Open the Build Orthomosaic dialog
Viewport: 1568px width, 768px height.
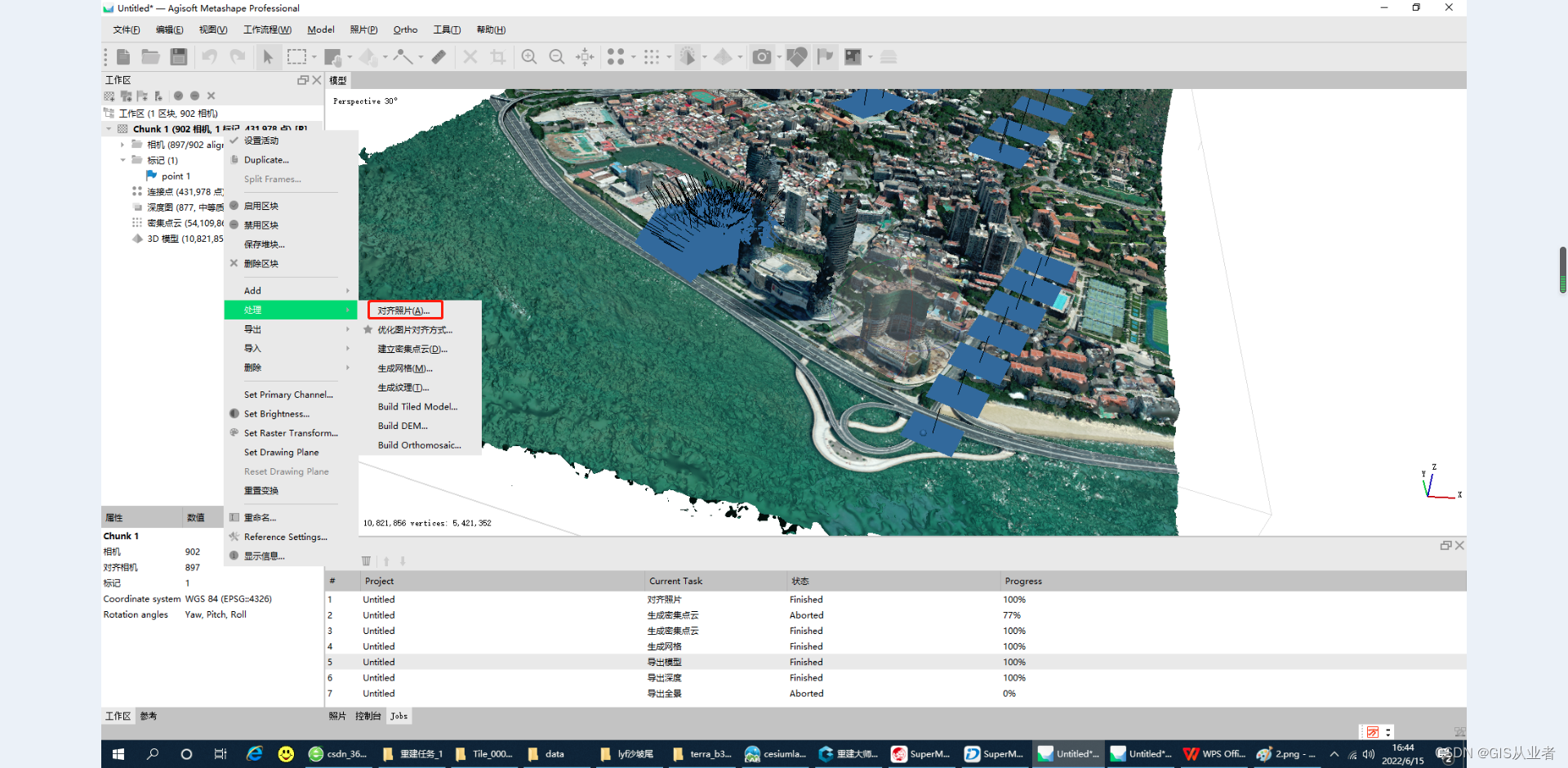[x=420, y=444]
